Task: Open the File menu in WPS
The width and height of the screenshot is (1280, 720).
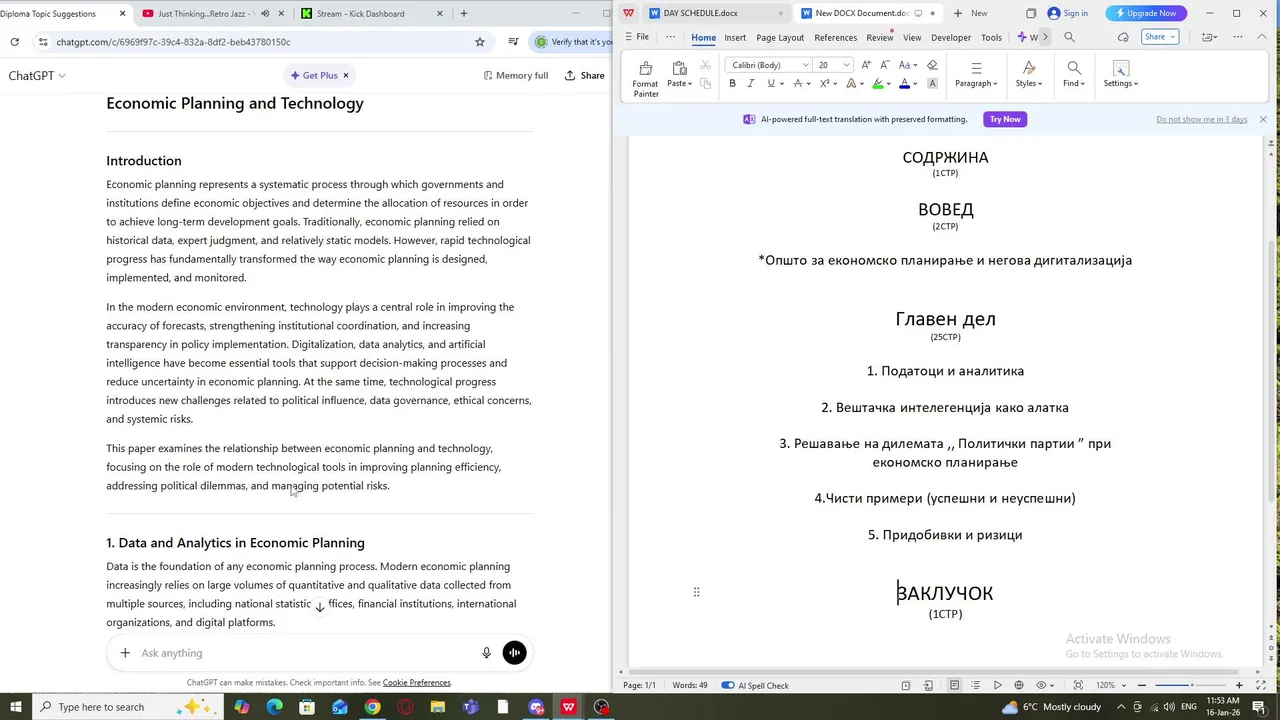Action: pyautogui.click(x=637, y=37)
